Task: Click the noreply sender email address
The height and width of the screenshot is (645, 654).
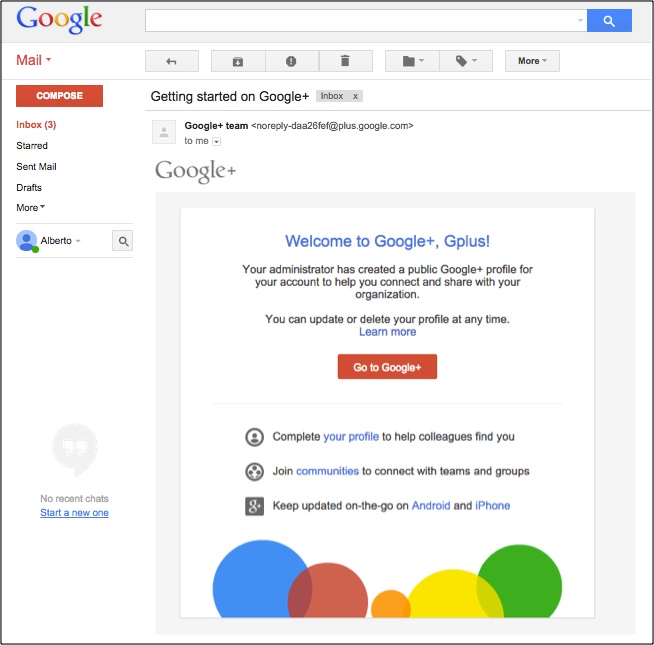Action: (x=332, y=126)
